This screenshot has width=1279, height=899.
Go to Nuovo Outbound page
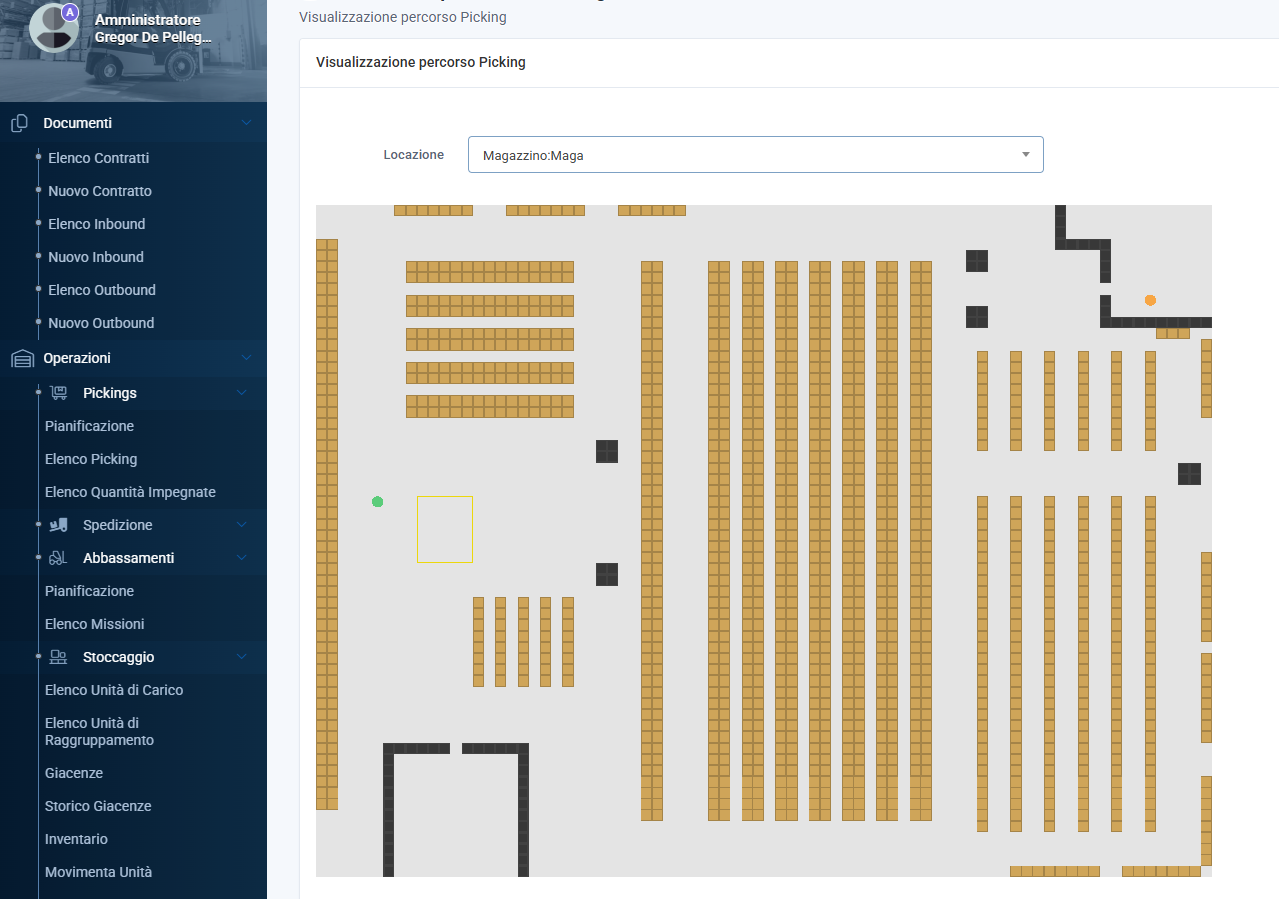[101, 323]
